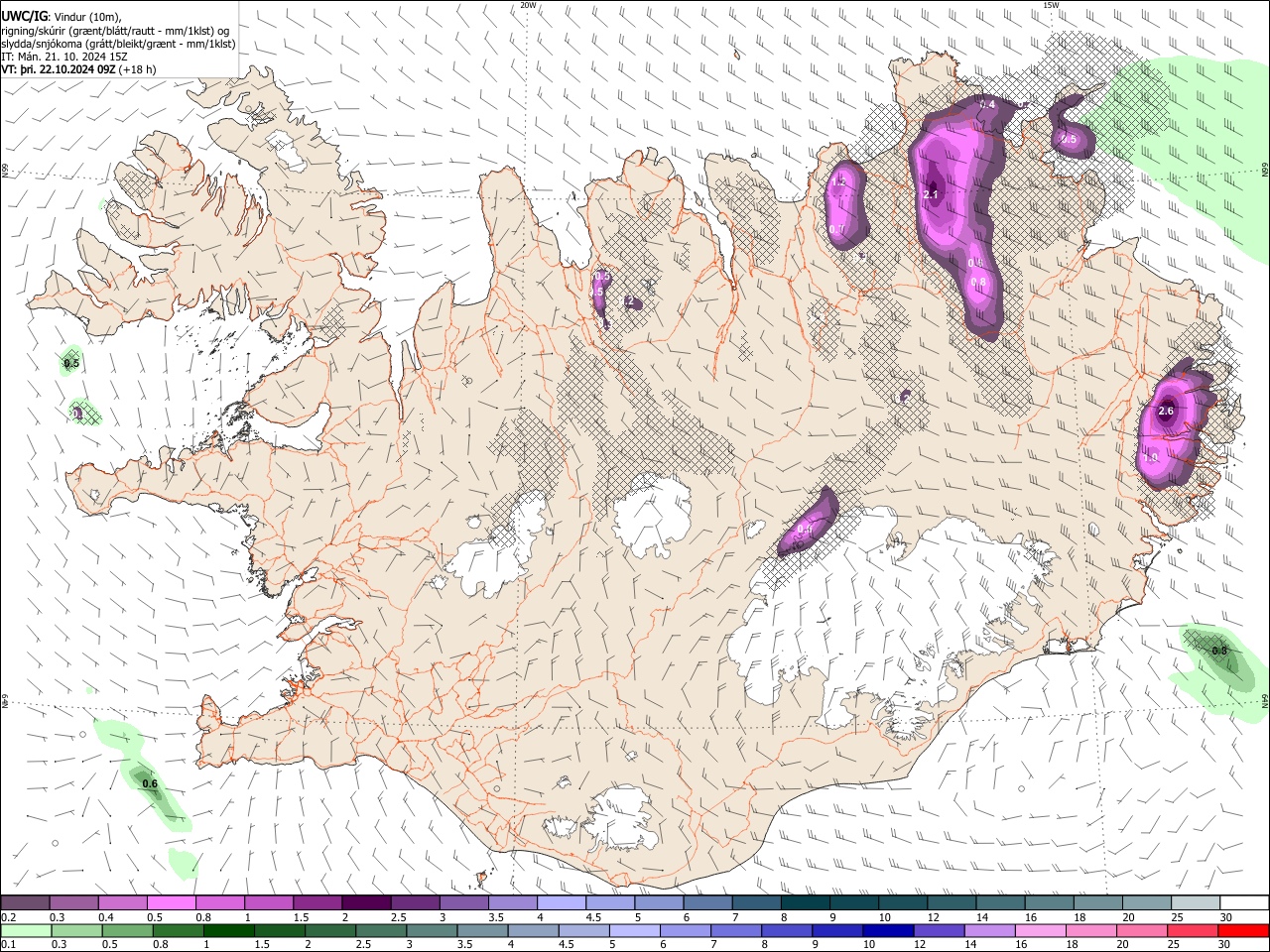Select the white swatch labeled 30, upper scale

click(1244, 903)
